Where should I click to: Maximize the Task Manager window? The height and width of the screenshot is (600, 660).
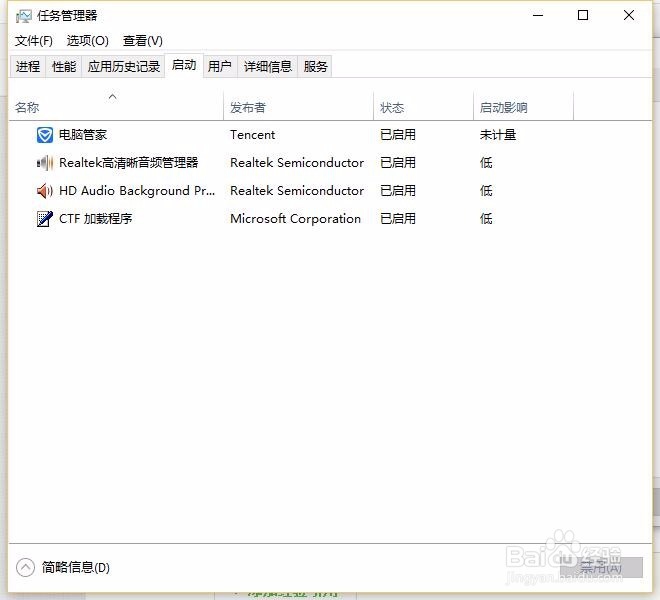[583, 16]
